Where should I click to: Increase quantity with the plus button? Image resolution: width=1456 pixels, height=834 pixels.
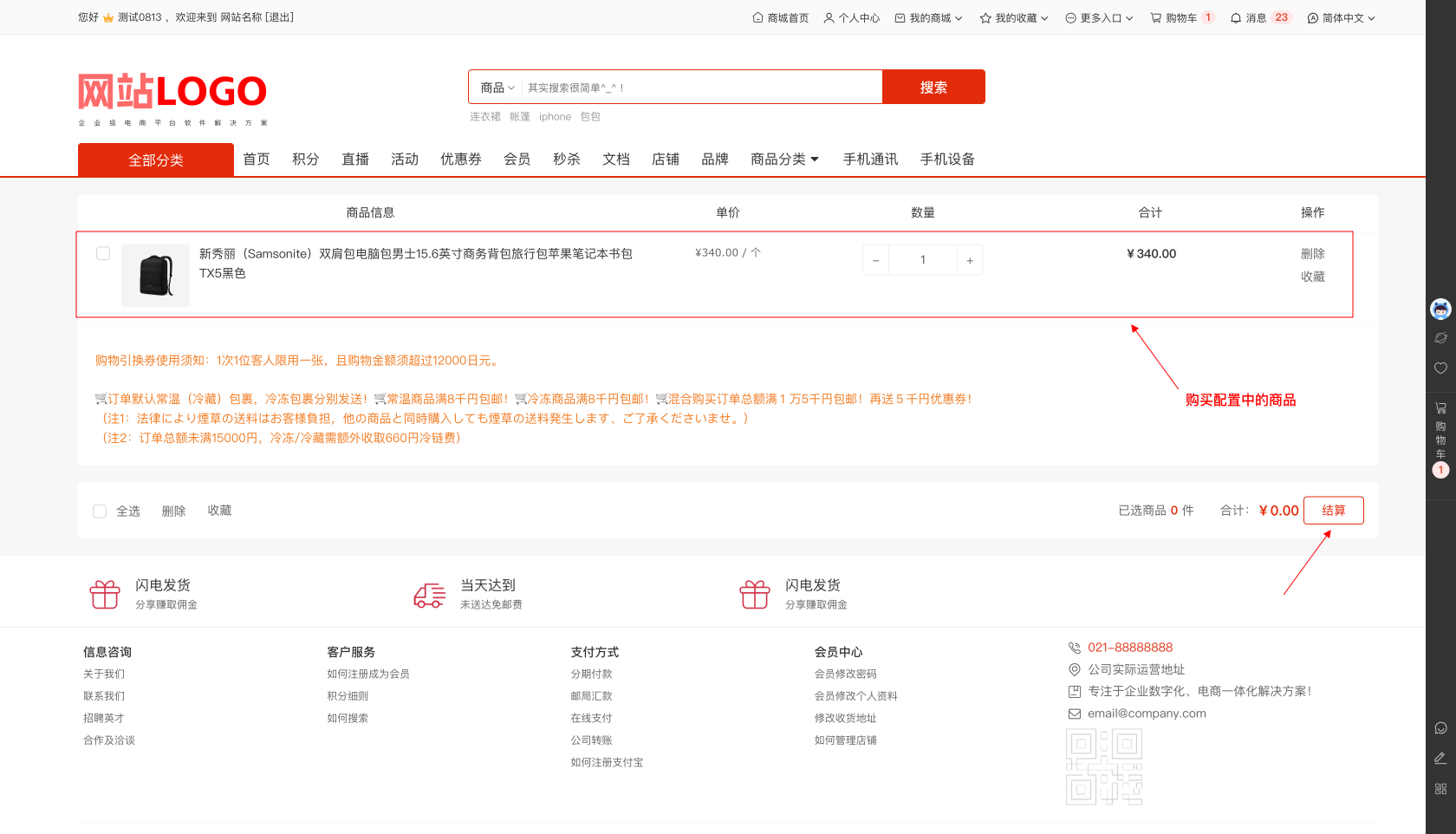click(x=970, y=260)
